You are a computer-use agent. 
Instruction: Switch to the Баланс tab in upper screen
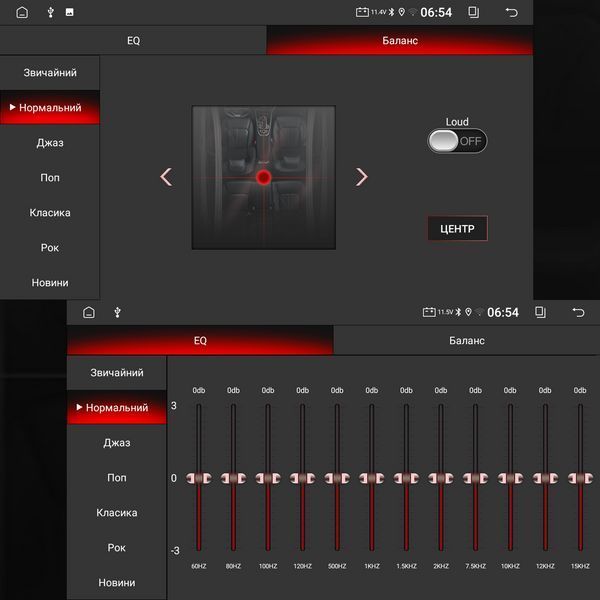[x=399, y=40]
